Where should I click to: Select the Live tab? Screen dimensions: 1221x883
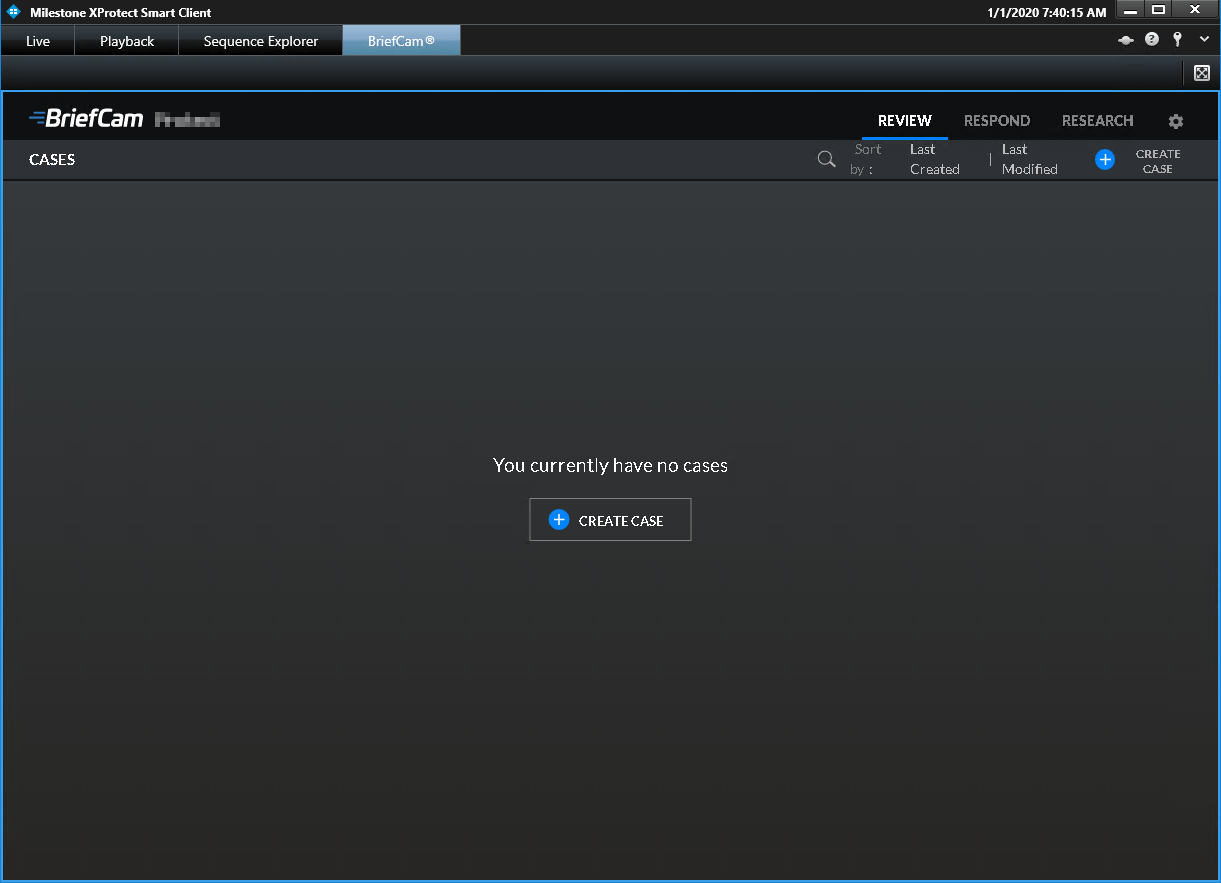point(37,41)
